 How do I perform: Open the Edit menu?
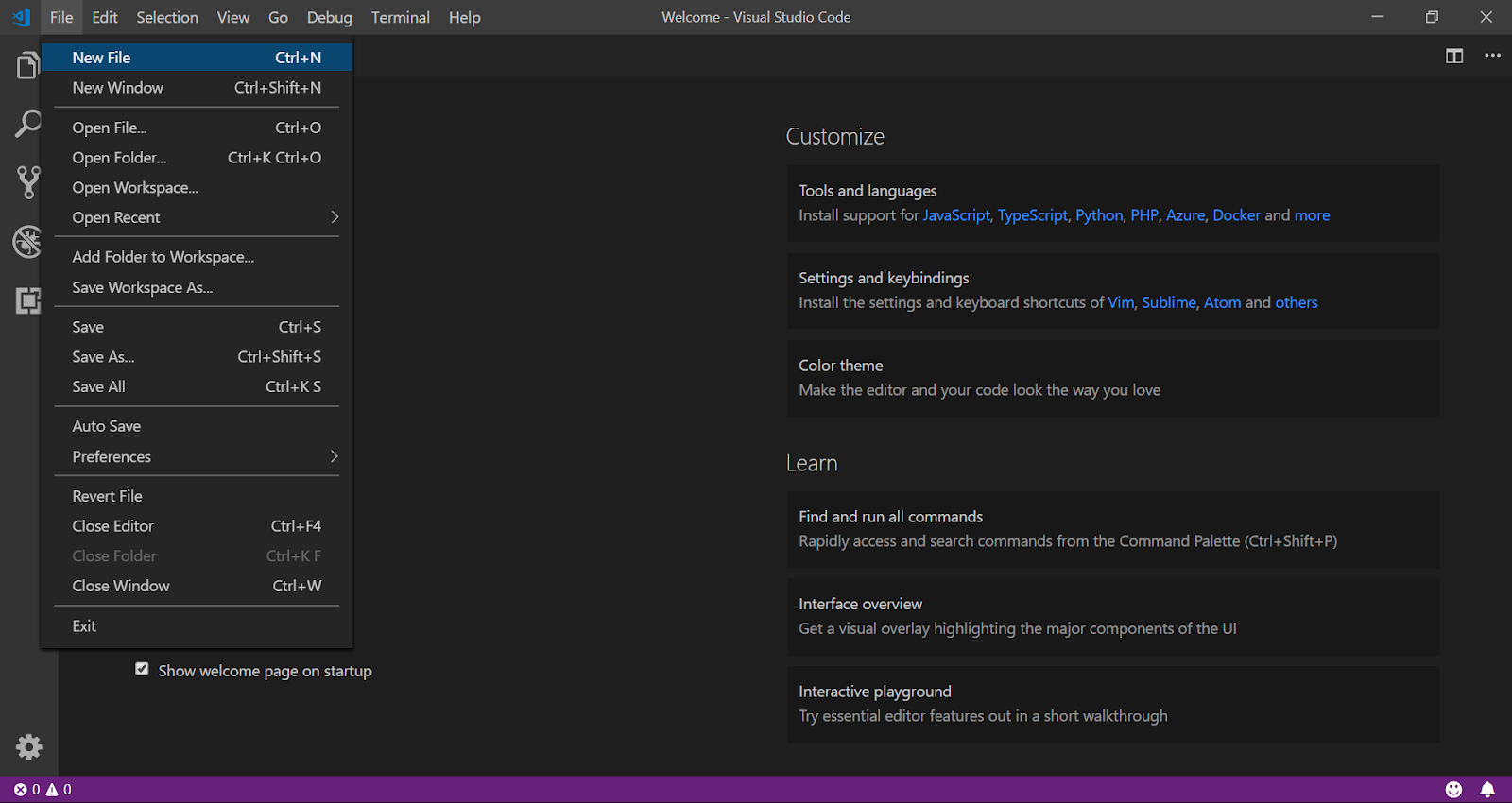105,17
